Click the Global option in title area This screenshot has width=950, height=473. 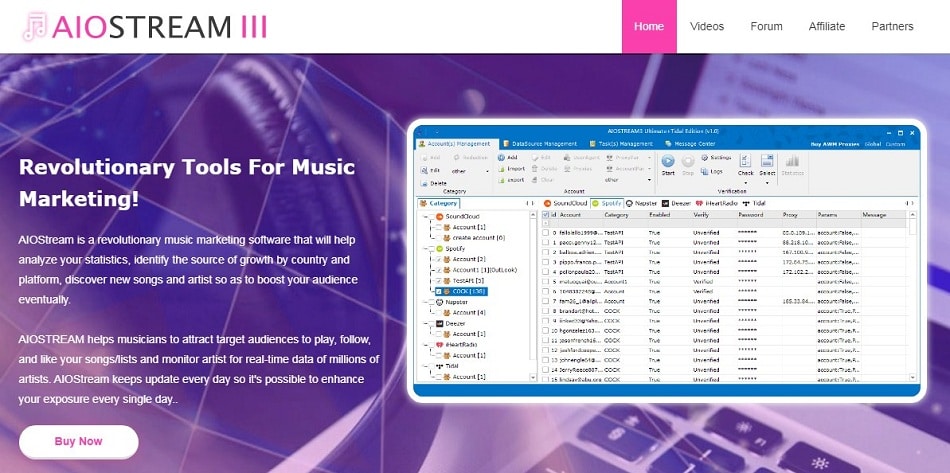click(873, 145)
